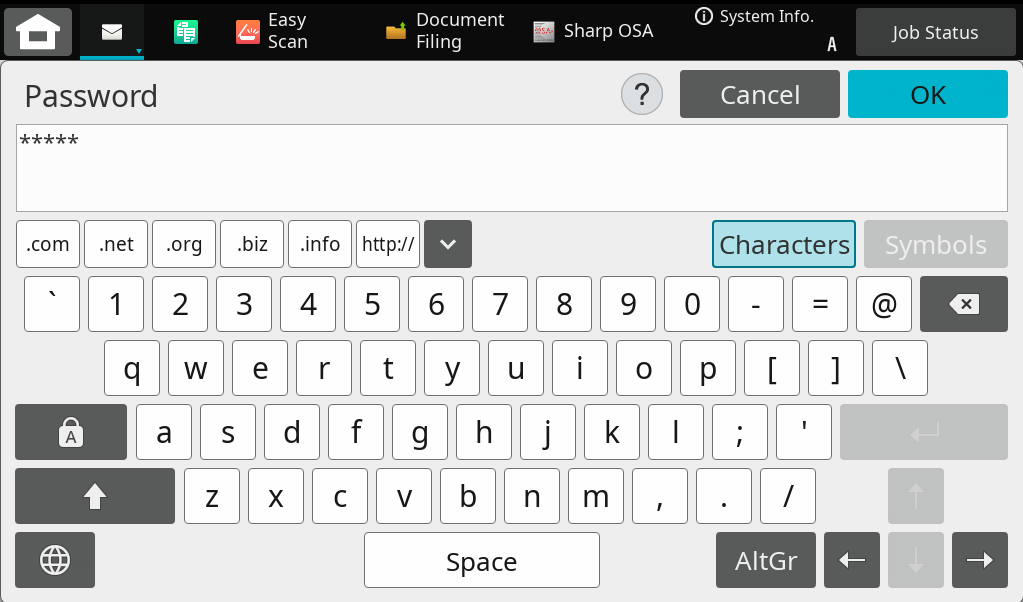Move cursor left with arrow key
This screenshot has width=1023, height=602.
click(852, 560)
